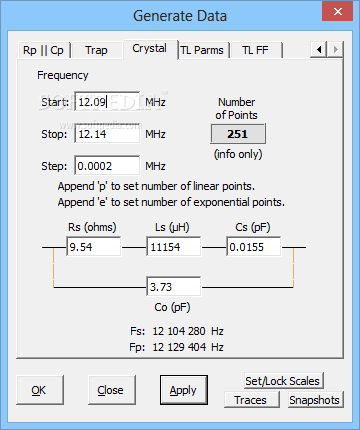Click the Start frequency field

point(107,102)
